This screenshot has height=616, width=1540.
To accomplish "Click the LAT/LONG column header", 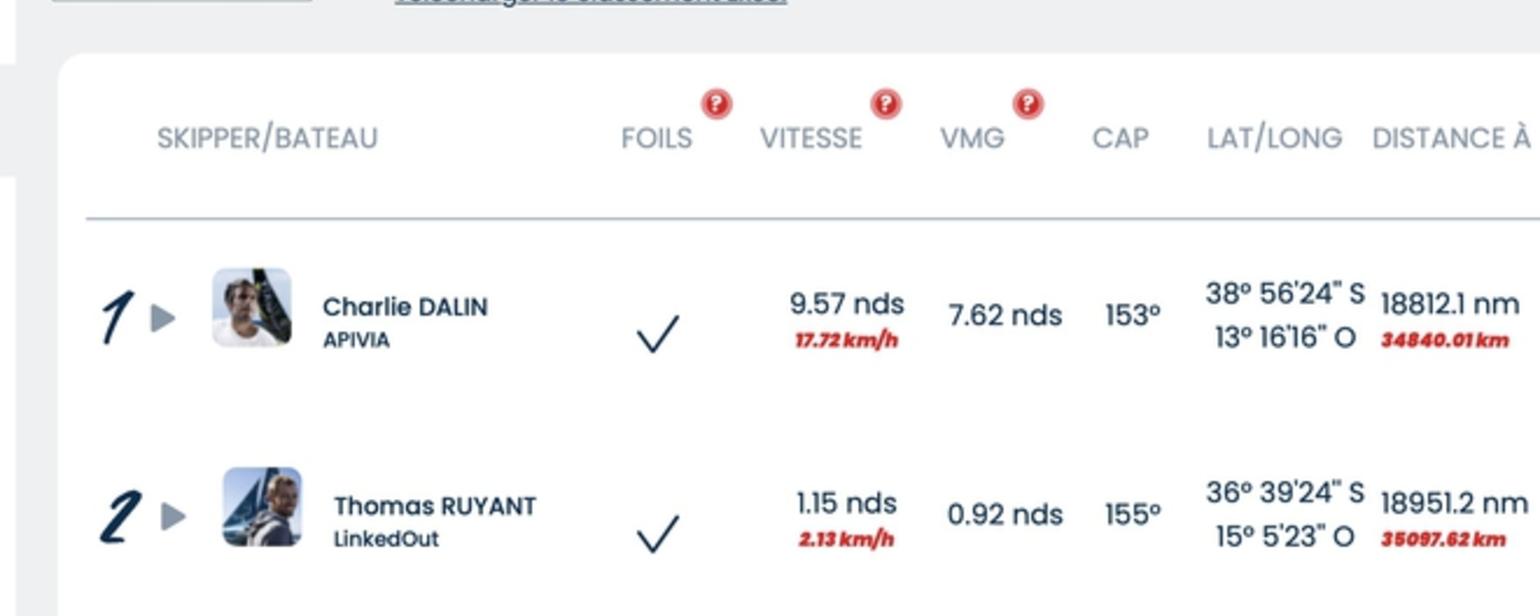I will (1274, 138).
